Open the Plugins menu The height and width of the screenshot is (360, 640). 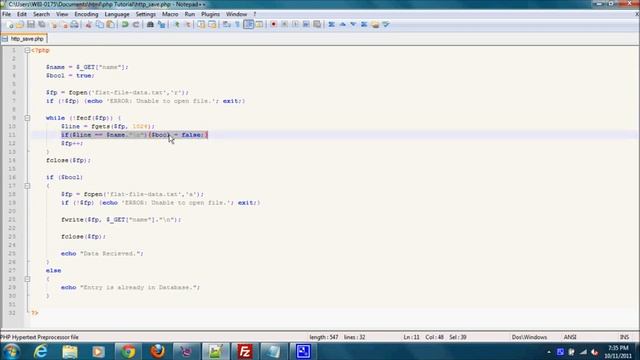(x=210, y=14)
